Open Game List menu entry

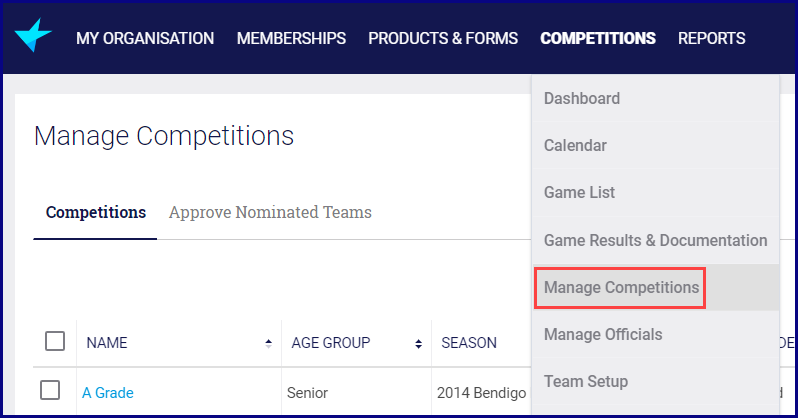click(x=579, y=192)
